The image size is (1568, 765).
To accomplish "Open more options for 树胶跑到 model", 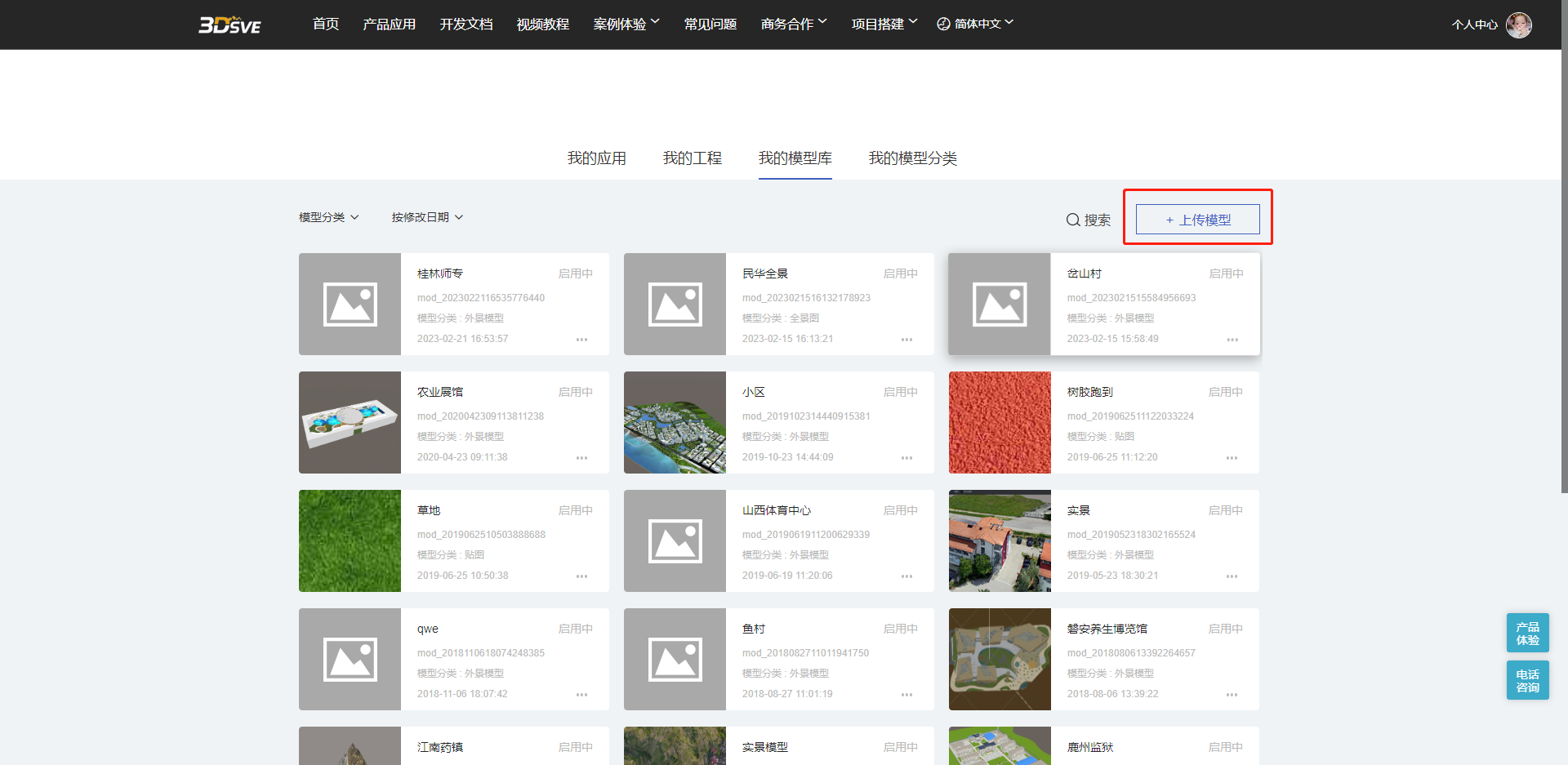I will pos(1232,458).
